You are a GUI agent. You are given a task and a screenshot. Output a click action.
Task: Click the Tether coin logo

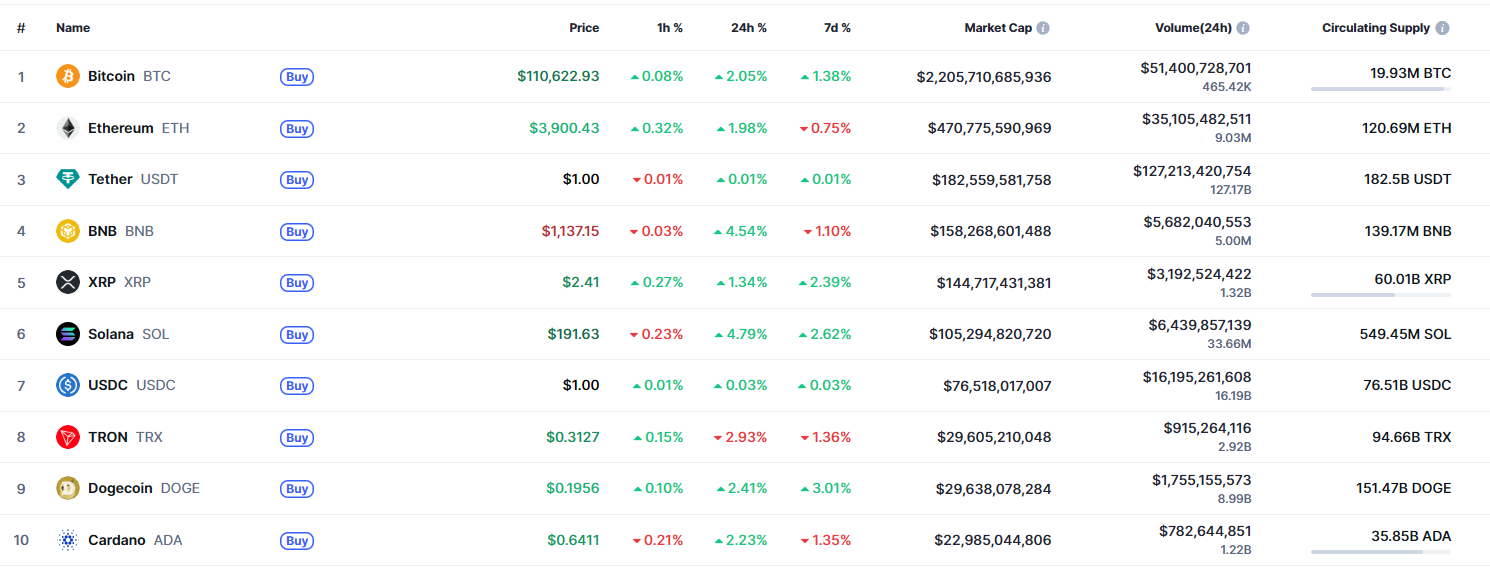(68, 179)
